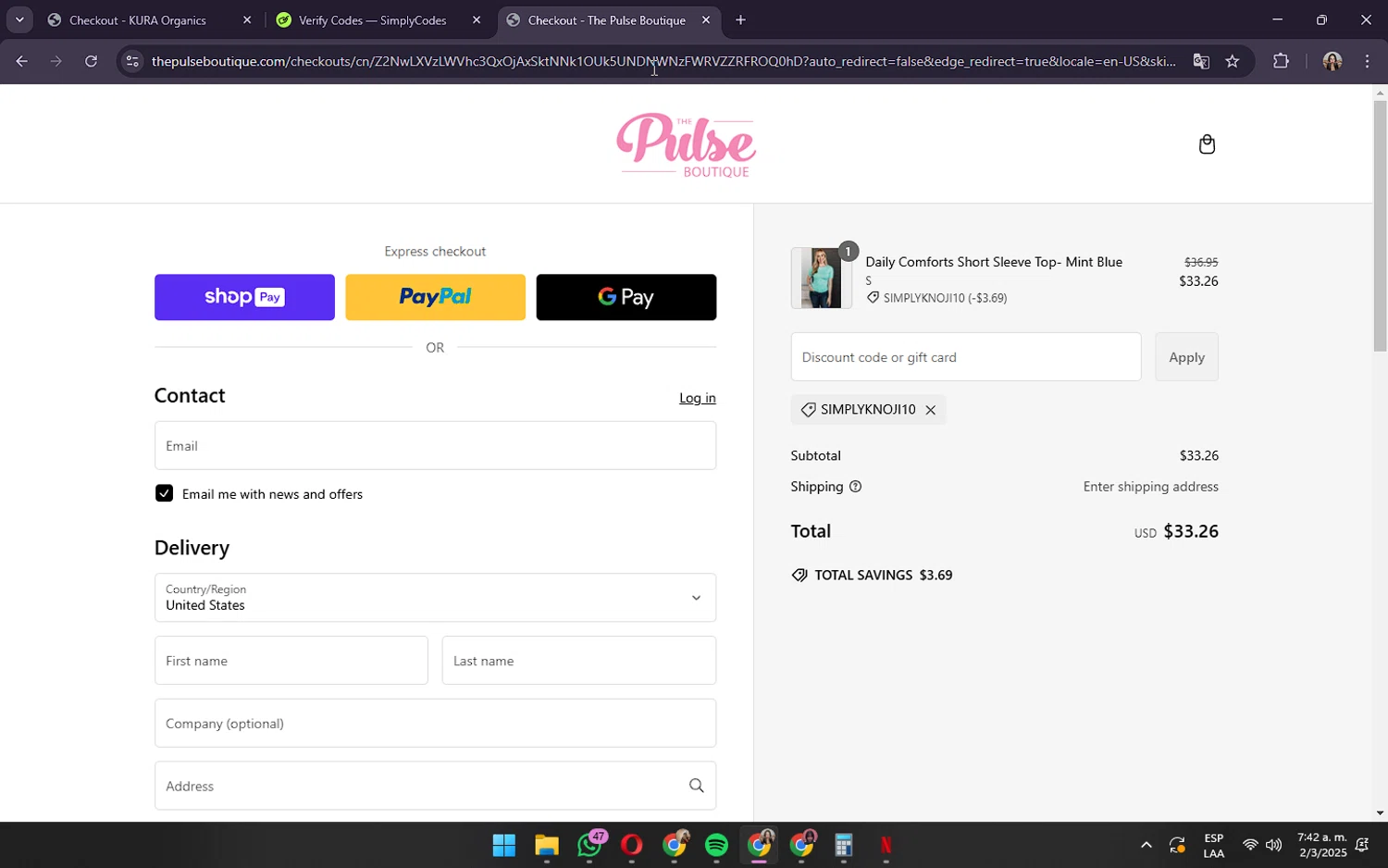
Task: Focus the First name field
Action: point(291,661)
